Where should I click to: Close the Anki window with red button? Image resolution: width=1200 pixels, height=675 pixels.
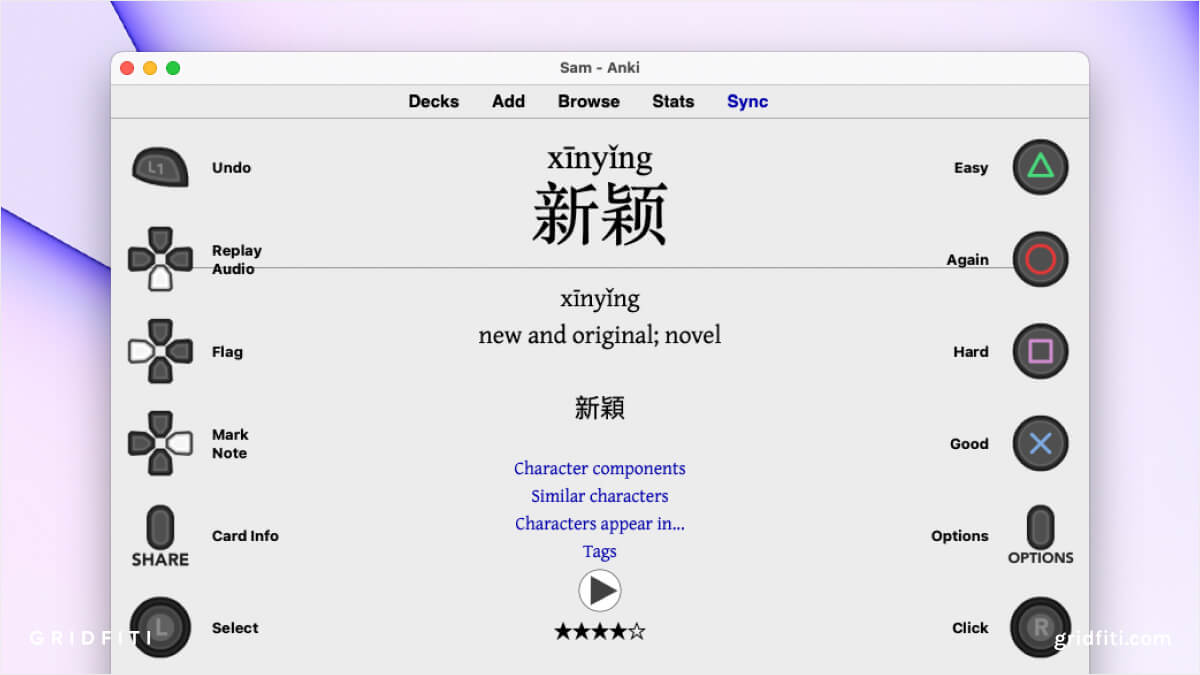coord(127,68)
